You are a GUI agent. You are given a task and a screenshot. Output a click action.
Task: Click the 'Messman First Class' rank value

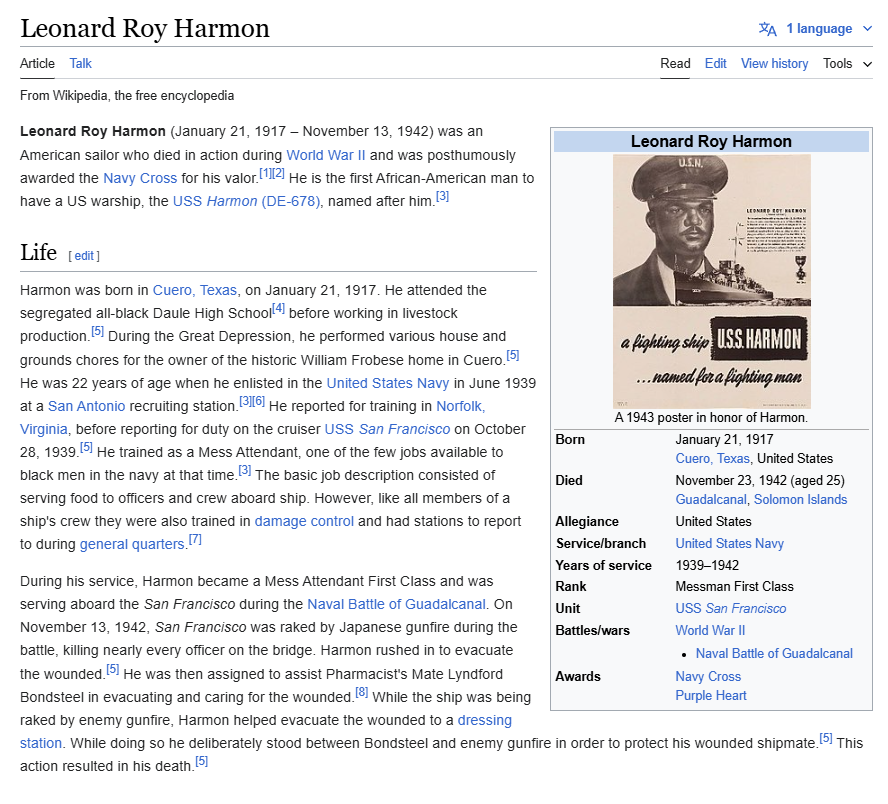[x=735, y=587]
